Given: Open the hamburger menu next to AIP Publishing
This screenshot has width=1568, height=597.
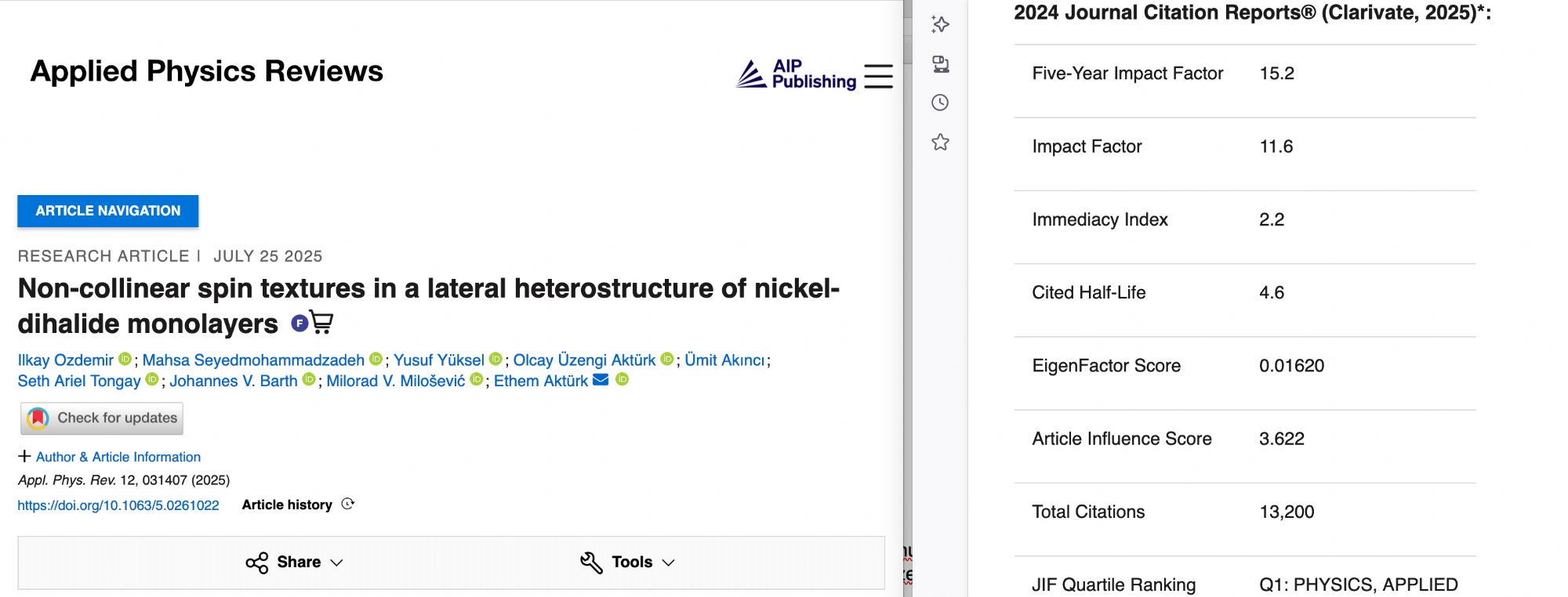Looking at the screenshot, I should [878, 76].
